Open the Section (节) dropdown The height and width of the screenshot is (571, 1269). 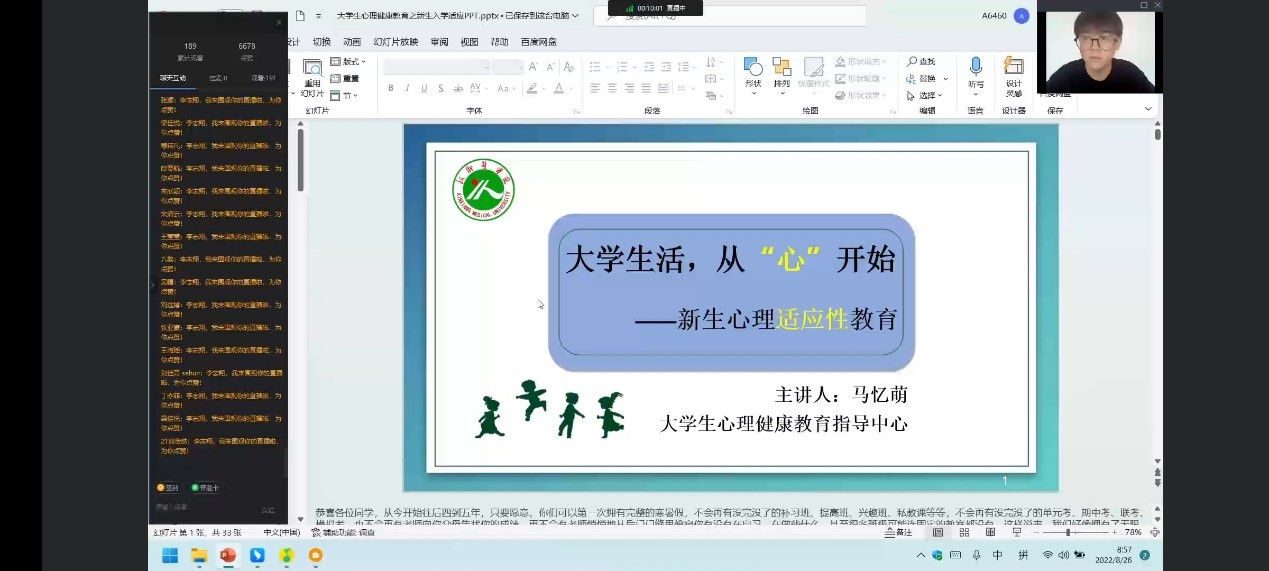(x=349, y=96)
